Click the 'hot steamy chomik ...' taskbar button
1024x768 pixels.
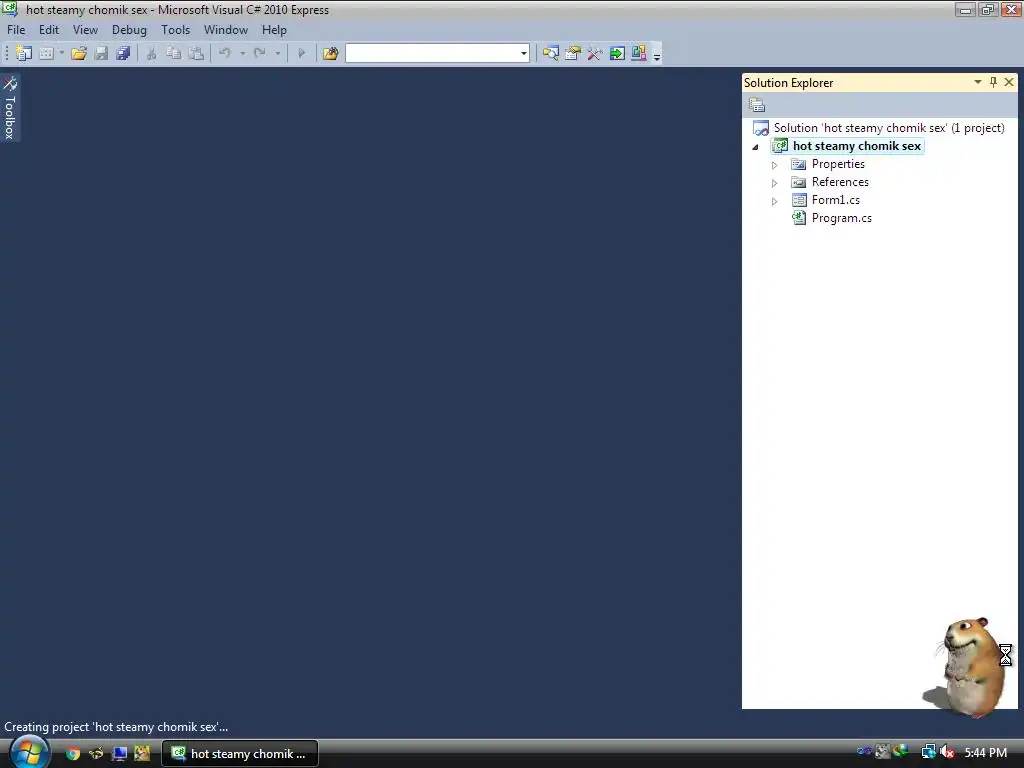tap(240, 754)
